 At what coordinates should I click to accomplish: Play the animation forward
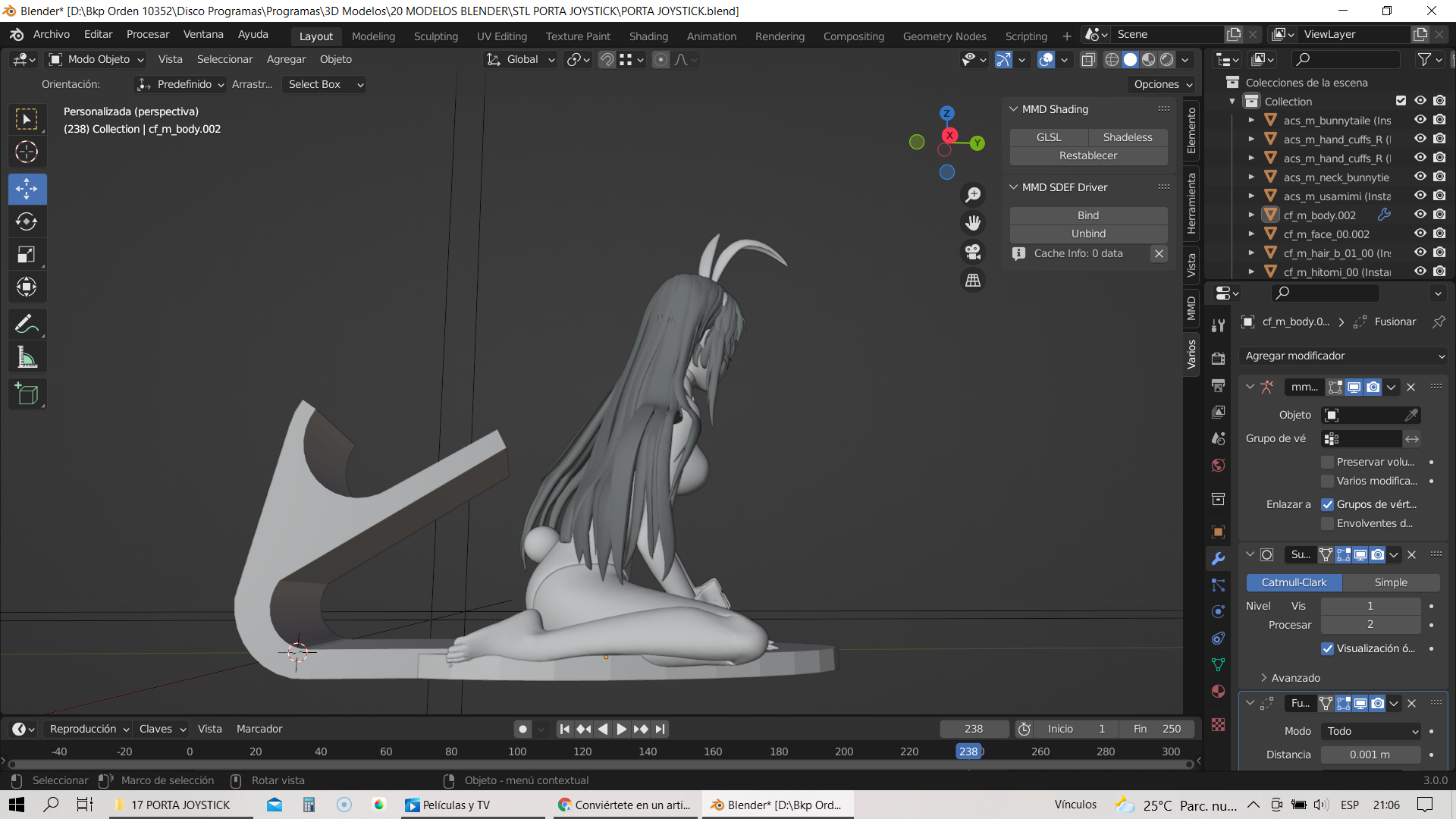[x=622, y=729]
